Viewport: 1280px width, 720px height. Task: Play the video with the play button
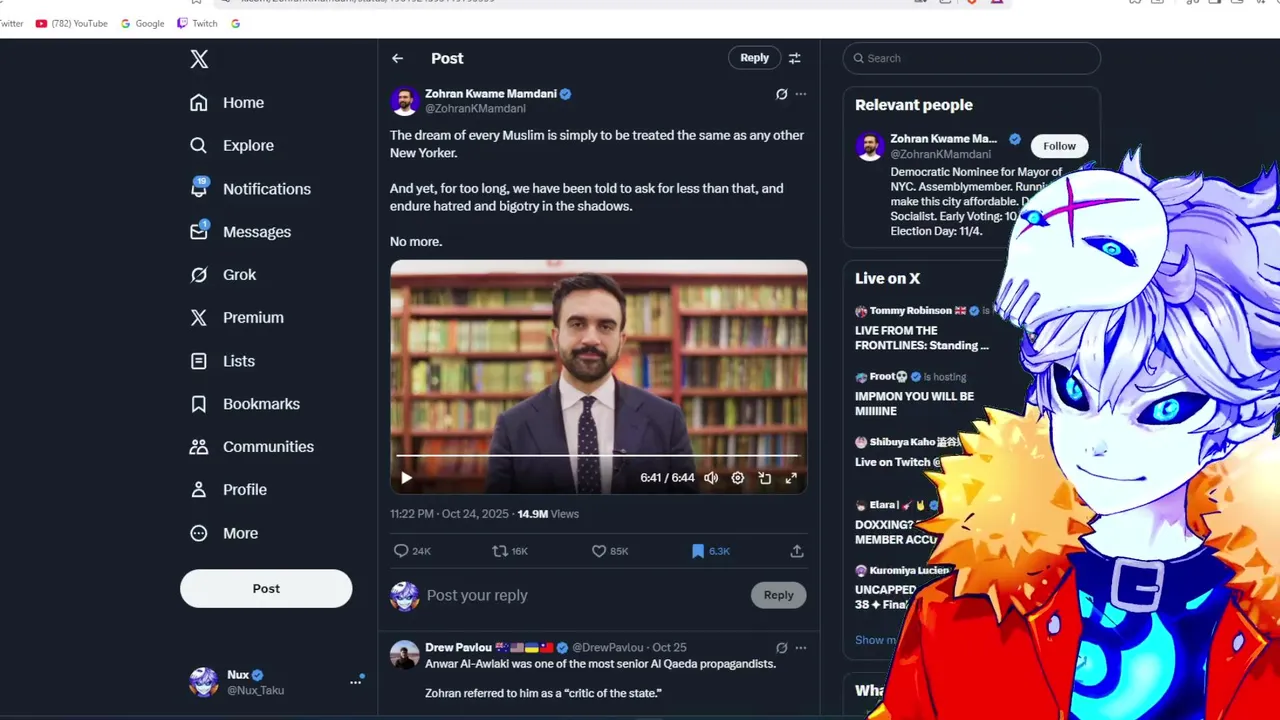[406, 478]
